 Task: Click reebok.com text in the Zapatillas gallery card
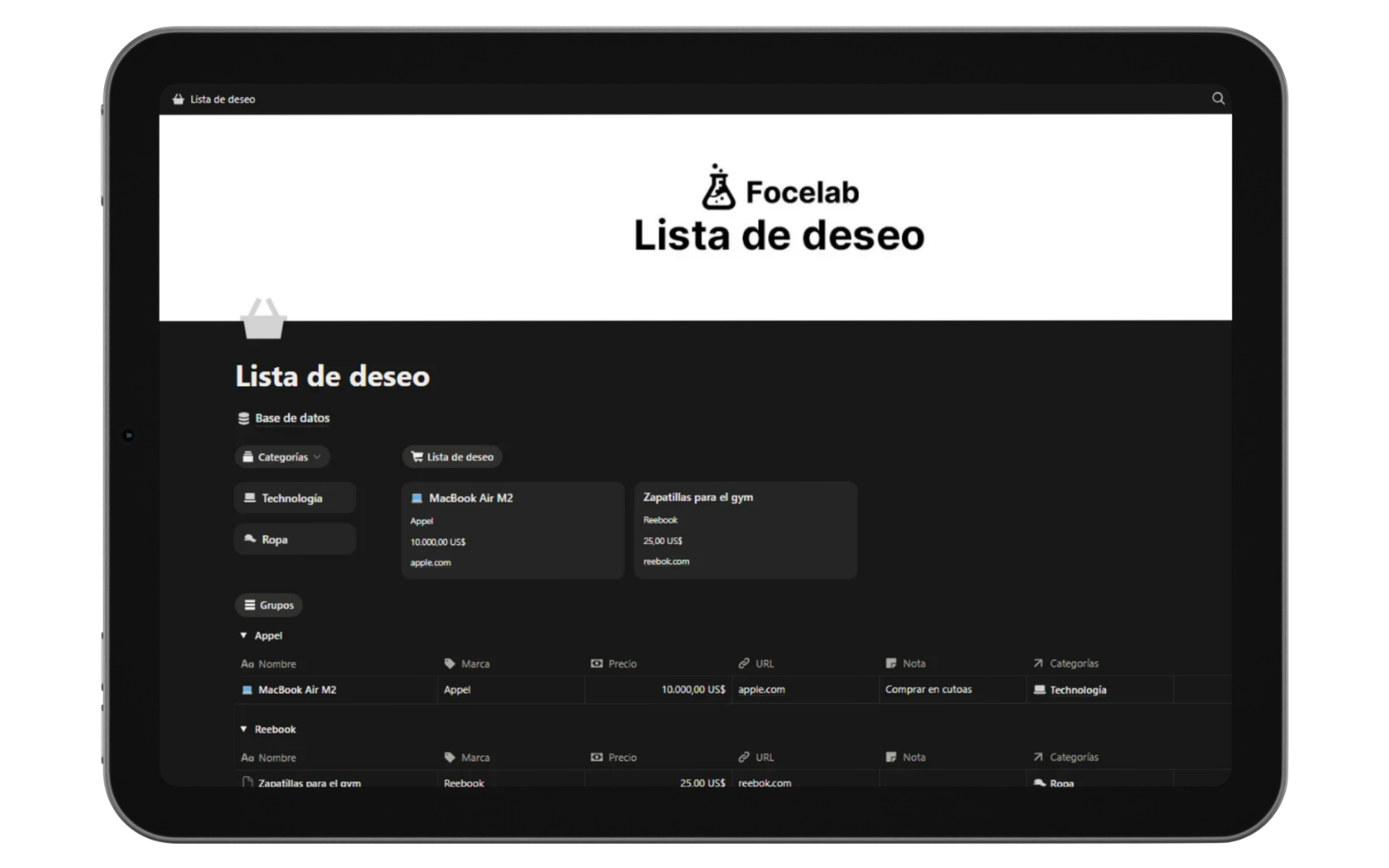coord(666,562)
